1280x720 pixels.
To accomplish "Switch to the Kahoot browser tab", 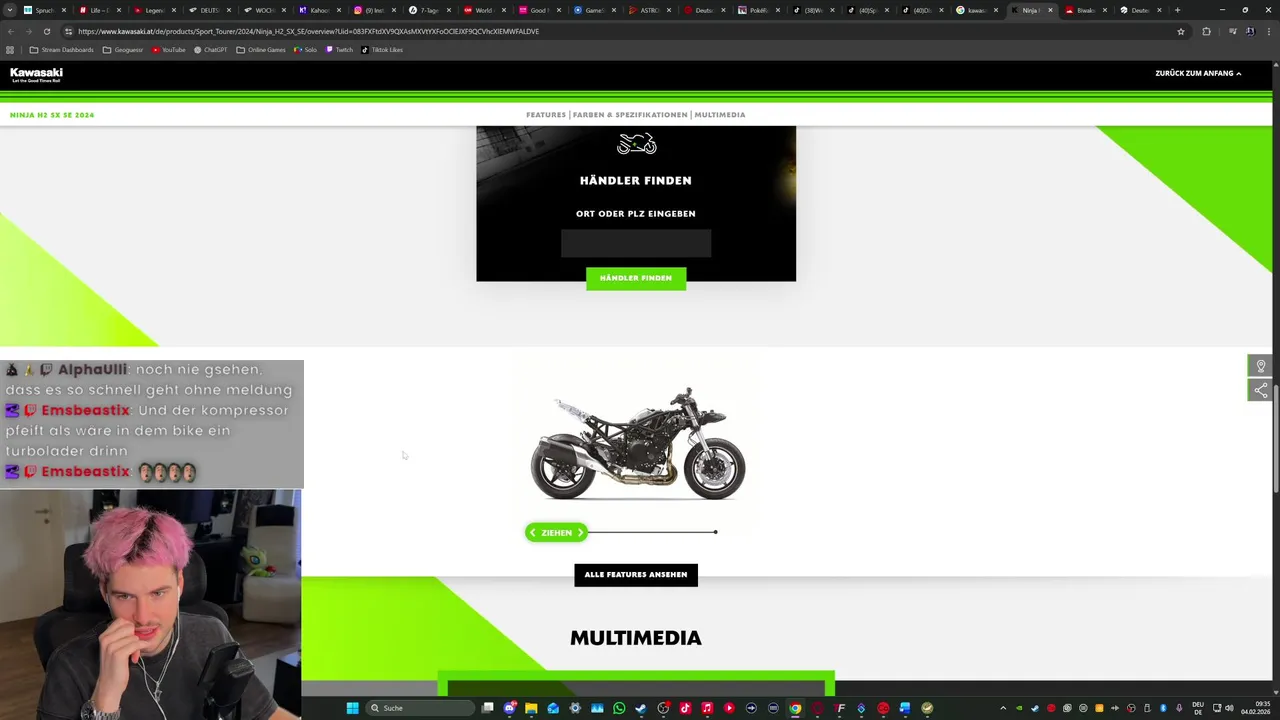I will (x=319, y=10).
